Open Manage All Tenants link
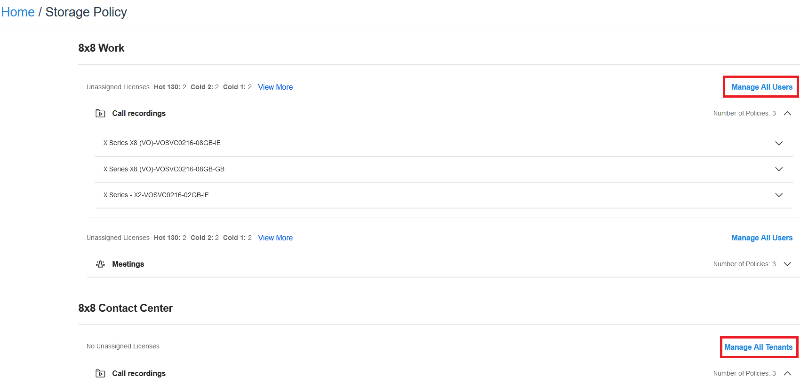 tap(759, 347)
